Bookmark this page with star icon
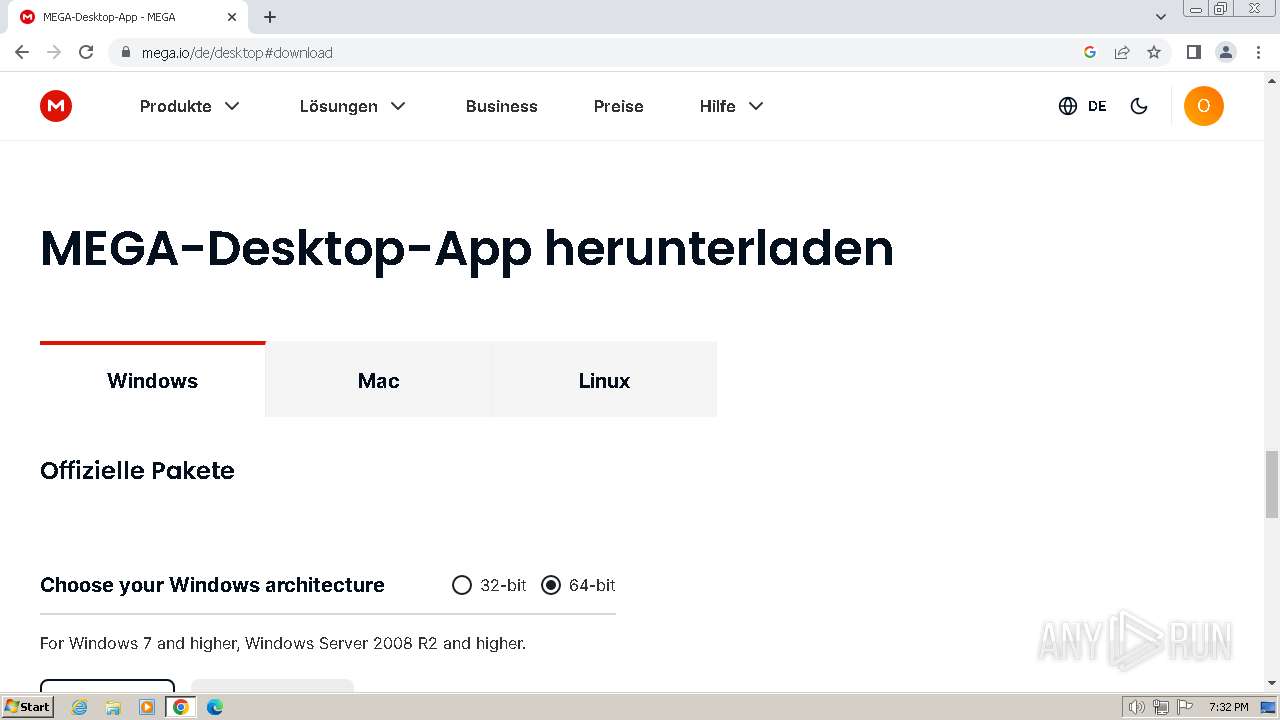Viewport: 1280px width, 720px height. [x=1154, y=52]
